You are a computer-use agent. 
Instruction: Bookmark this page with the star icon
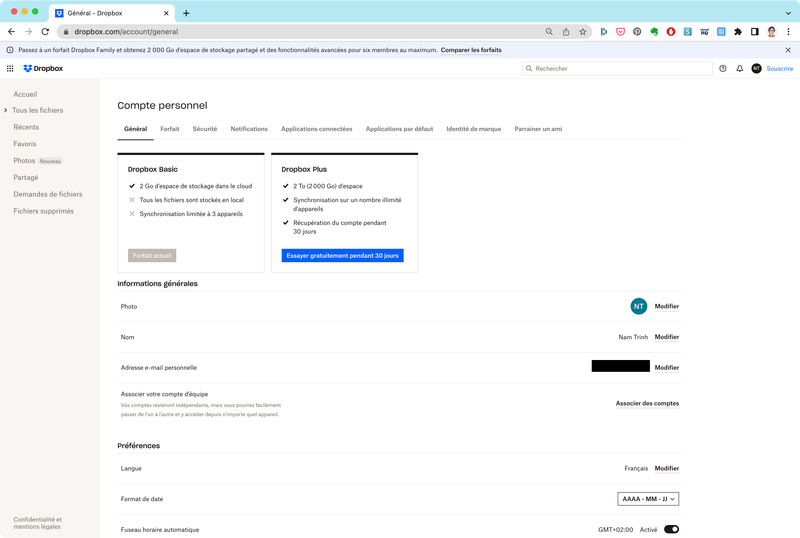pyautogui.click(x=583, y=31)
